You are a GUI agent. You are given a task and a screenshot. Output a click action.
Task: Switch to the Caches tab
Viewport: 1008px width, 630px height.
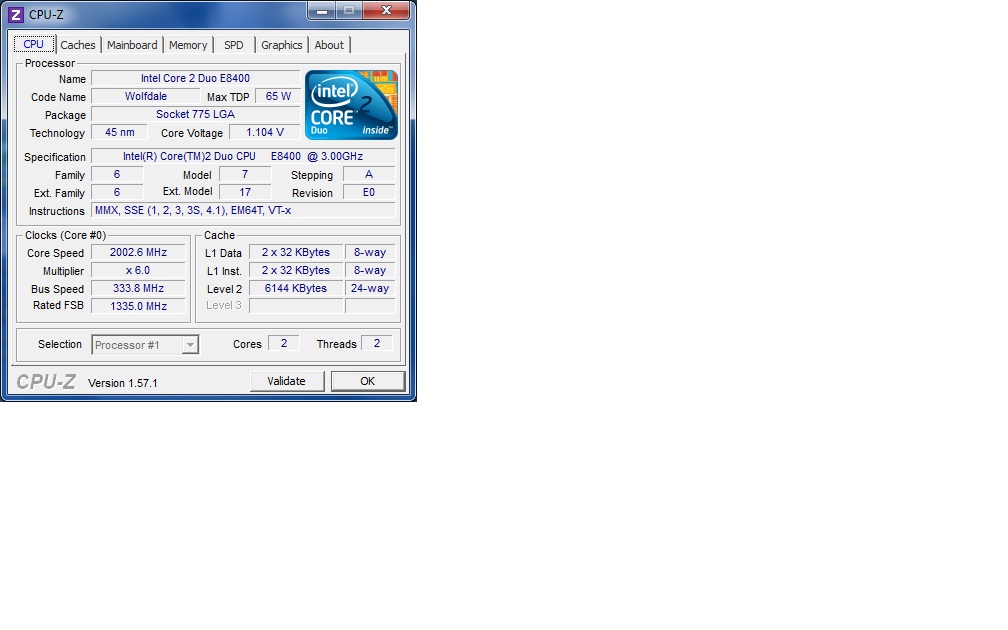78,45
